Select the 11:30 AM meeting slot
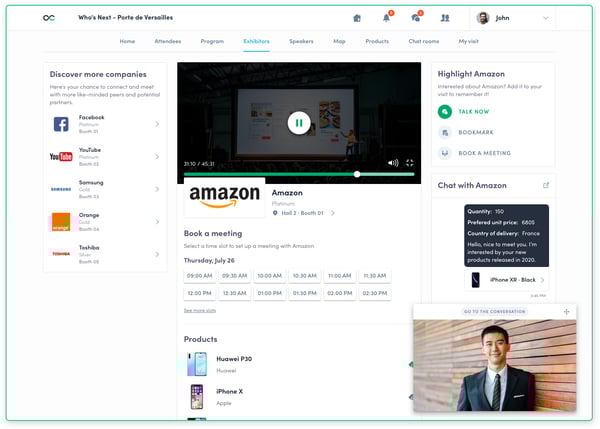Image resolution: width=600 pixels, height=429 pixels. 375,276
